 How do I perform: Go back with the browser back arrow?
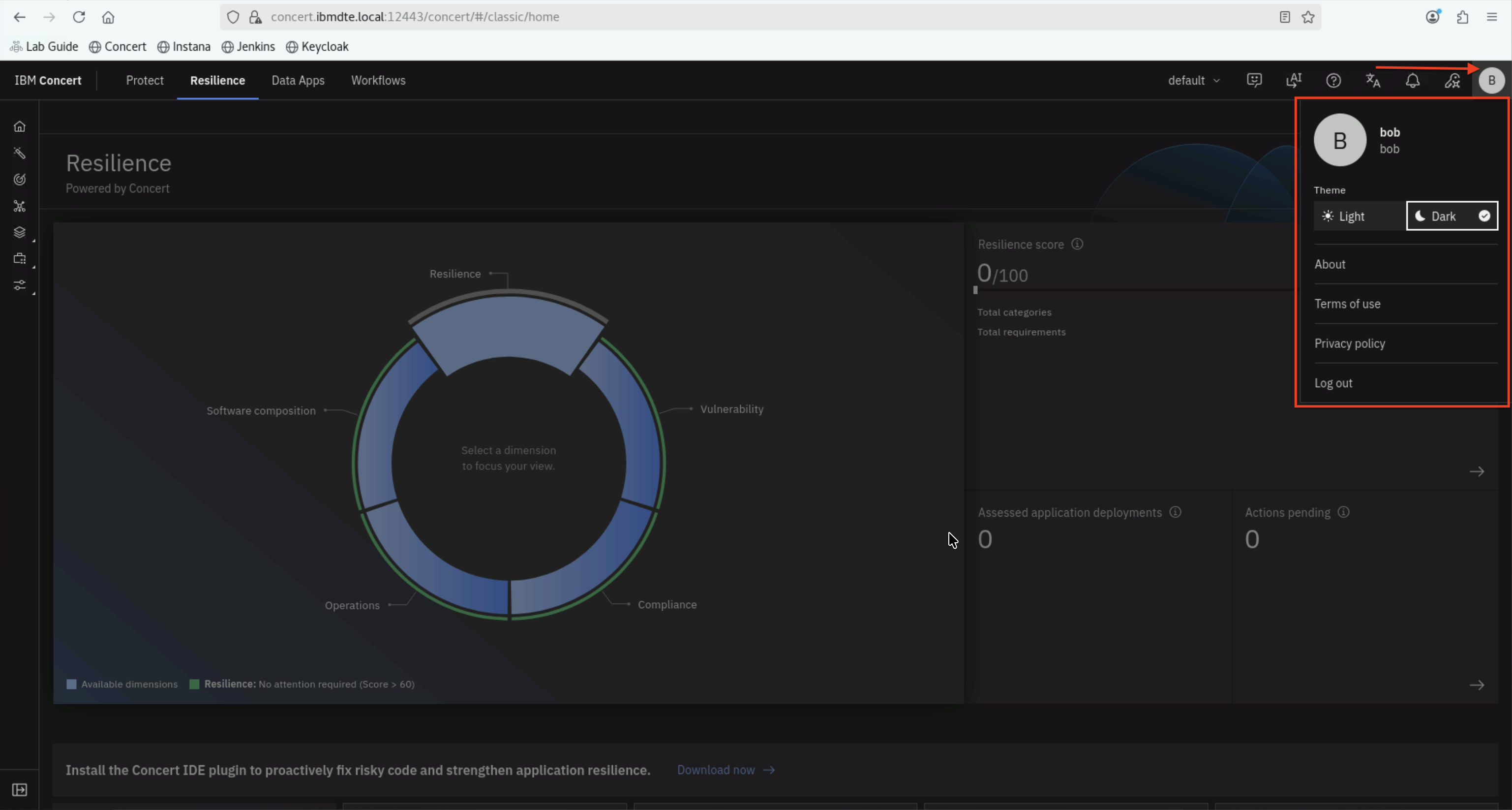coord(19,17)
